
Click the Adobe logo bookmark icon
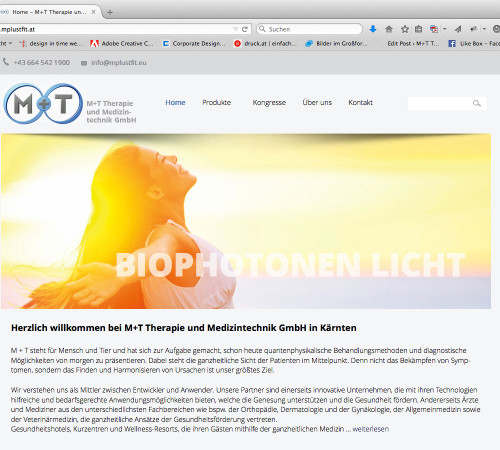tap(94, 44)
